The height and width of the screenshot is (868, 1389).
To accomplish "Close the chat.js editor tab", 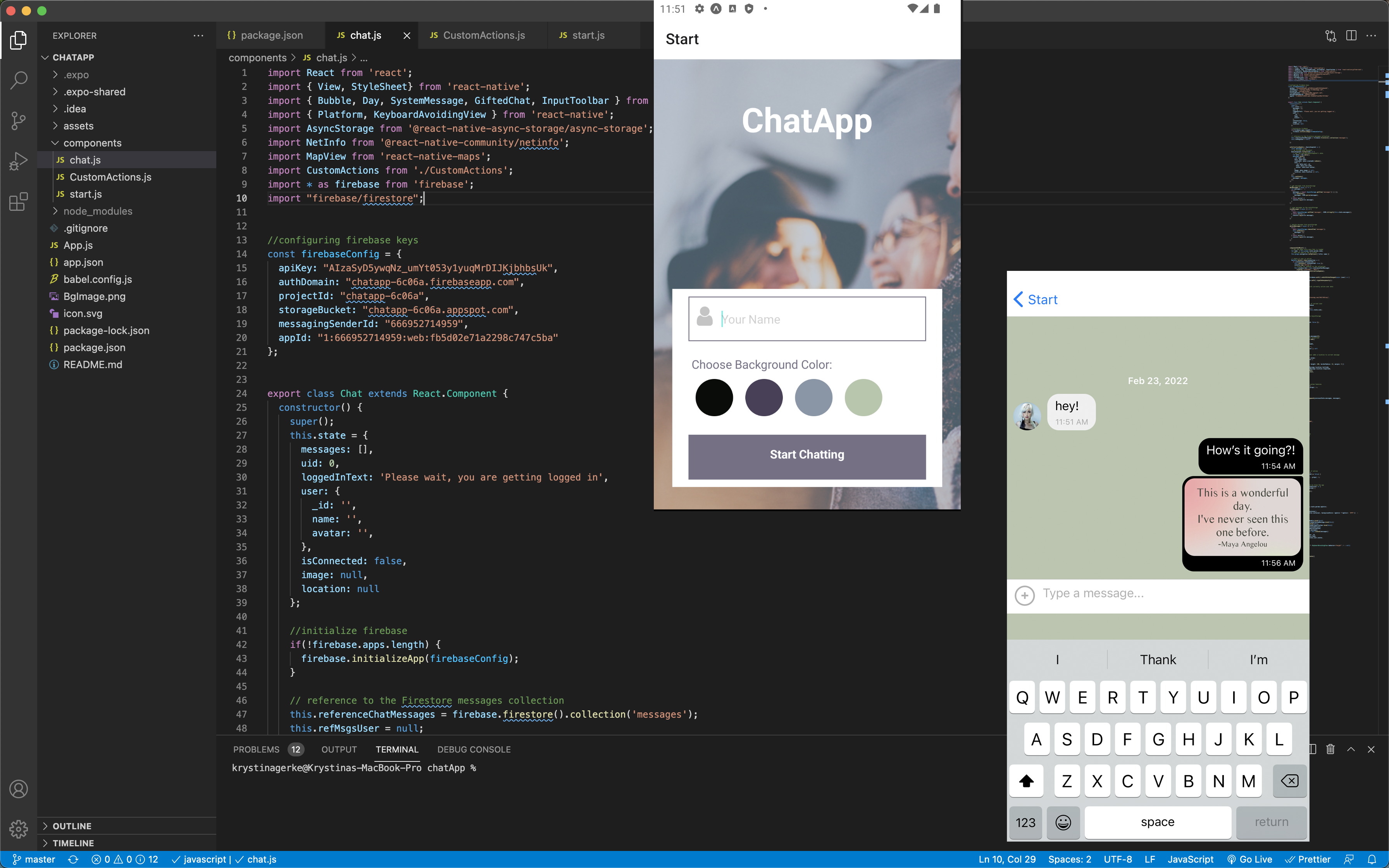I will tap(407, 36).
